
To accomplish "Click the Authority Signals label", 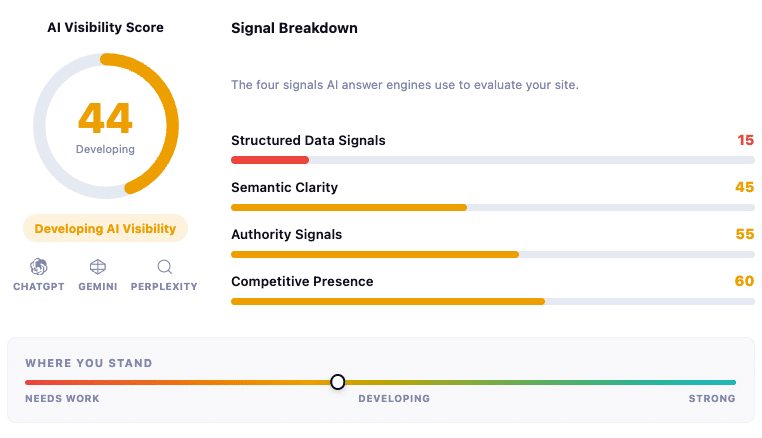I will pos(286,235).
